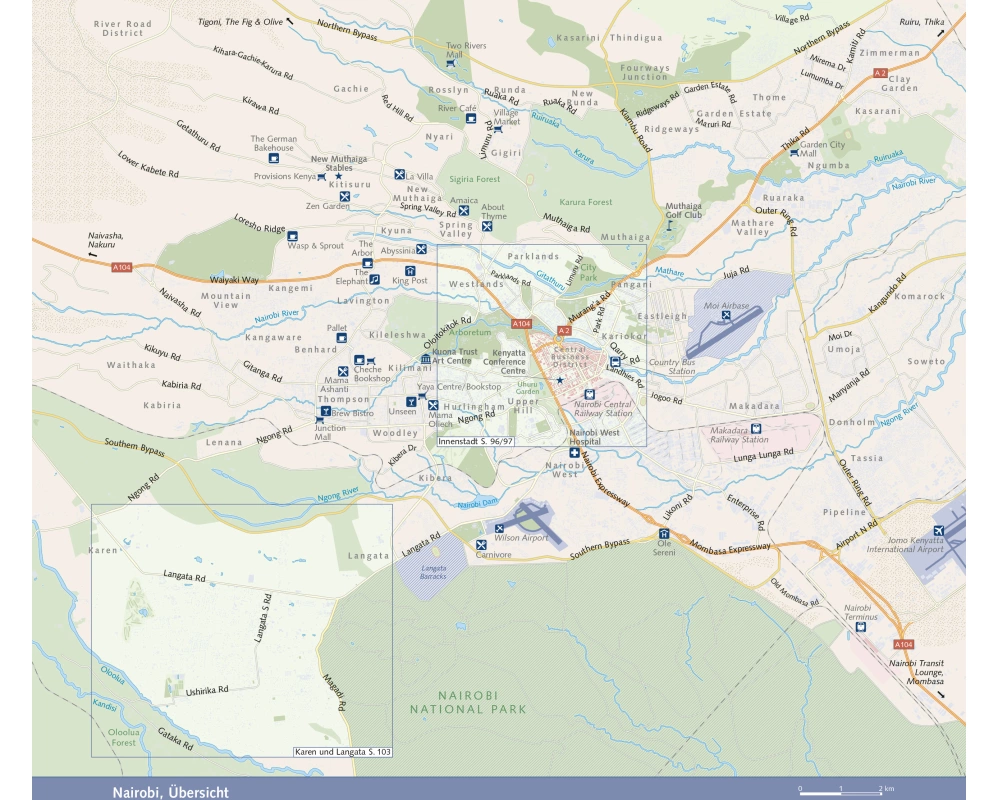Open the Innenstadt S. 96/97 page reference
The height and width of the screenshot is (800, 1000).
click(475, 441)
